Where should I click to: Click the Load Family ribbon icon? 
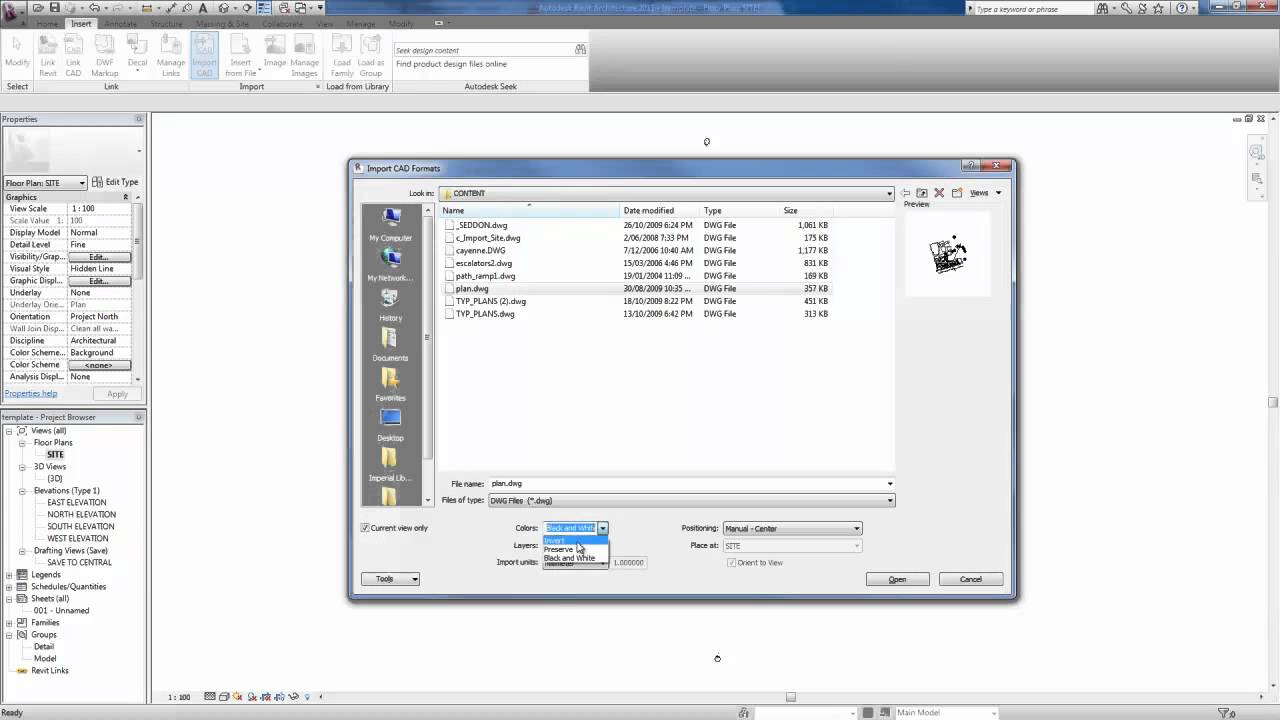point(342,56)
